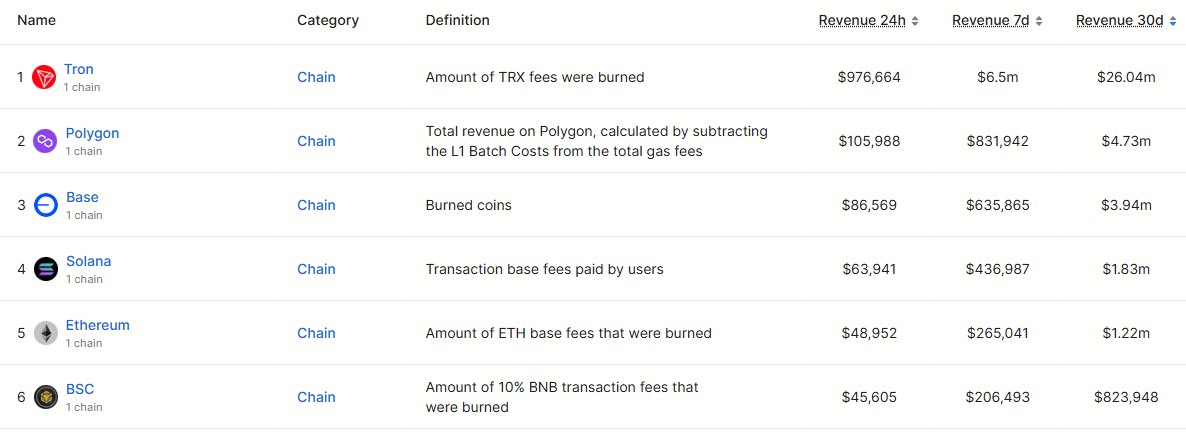Open the Base name link
The height and width of the screenshot is (432, 1186).
pyautogui.click(x=82, y=197)
